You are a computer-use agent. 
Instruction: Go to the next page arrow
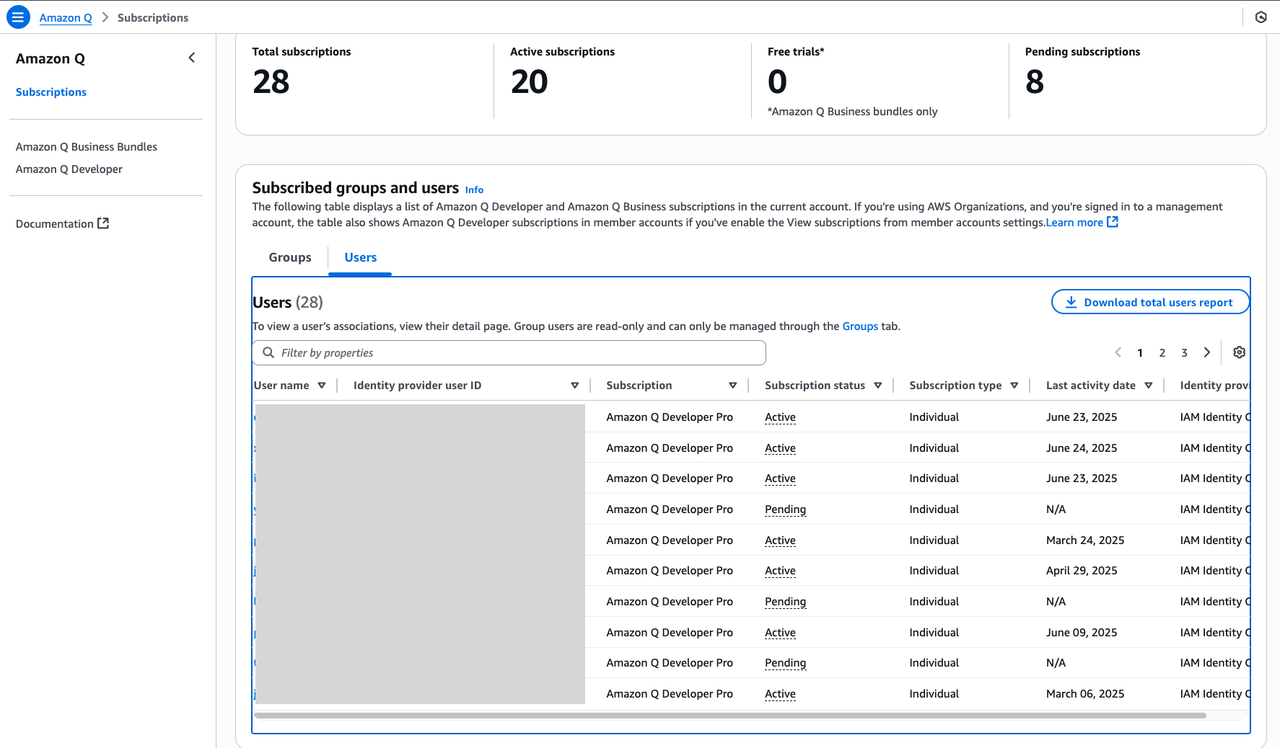(x=1207, y=353)
